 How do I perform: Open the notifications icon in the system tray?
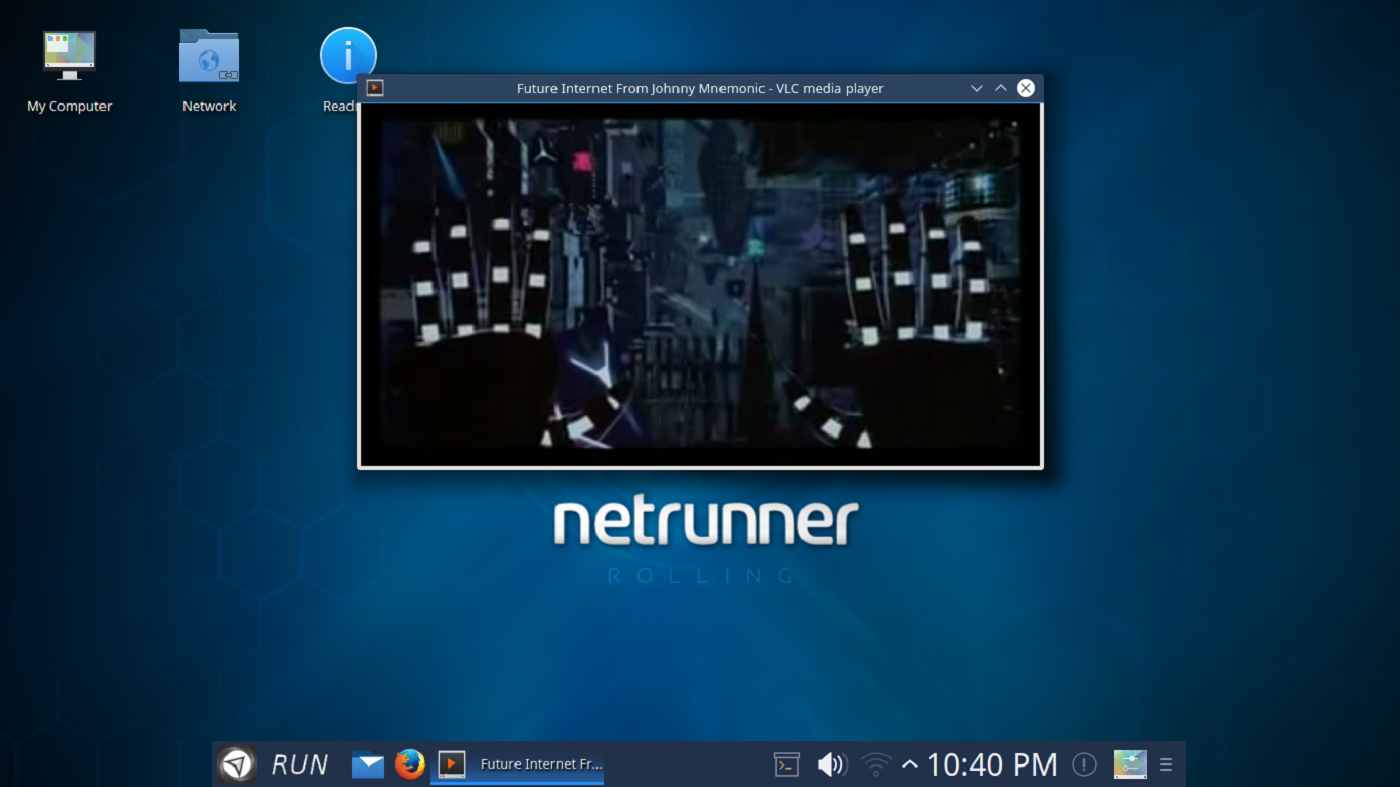coord(1083,764)
